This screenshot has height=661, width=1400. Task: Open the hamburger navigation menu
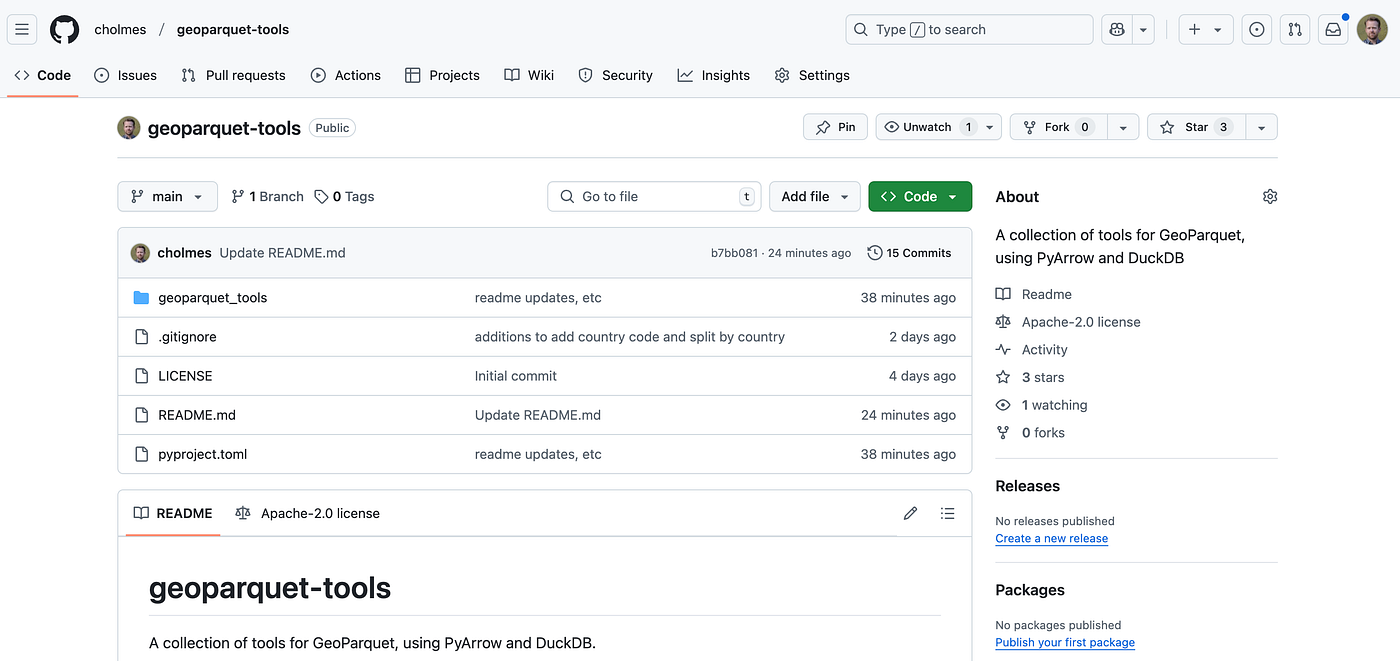tap(22, 30)
